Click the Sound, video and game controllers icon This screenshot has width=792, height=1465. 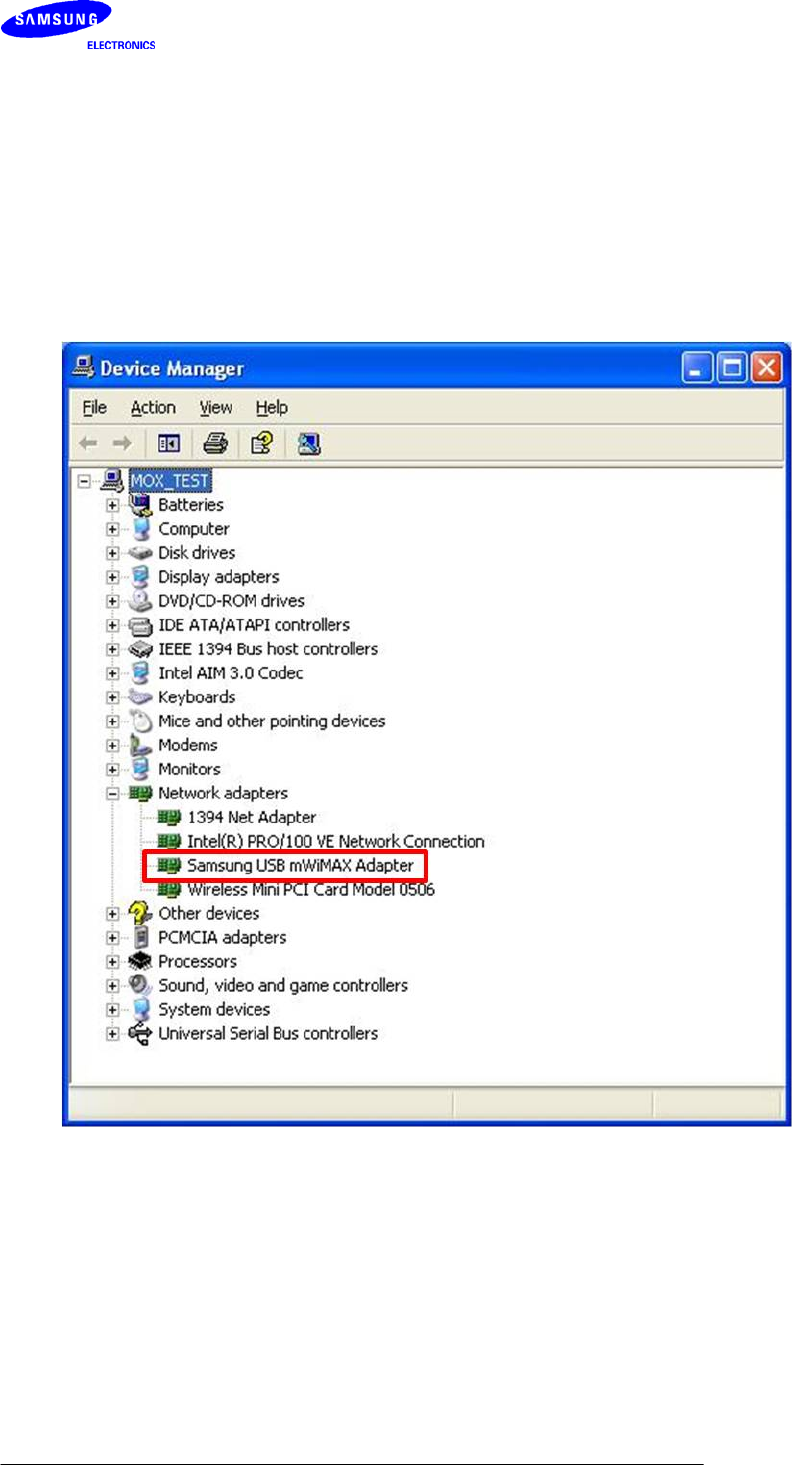pos(141,985)
